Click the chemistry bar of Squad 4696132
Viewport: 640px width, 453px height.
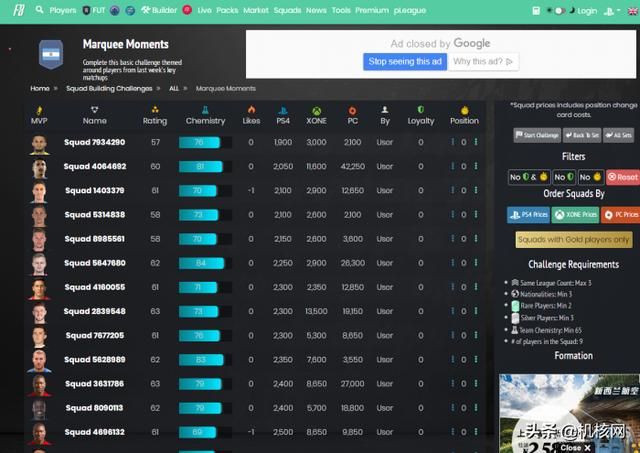coord(205,432)
